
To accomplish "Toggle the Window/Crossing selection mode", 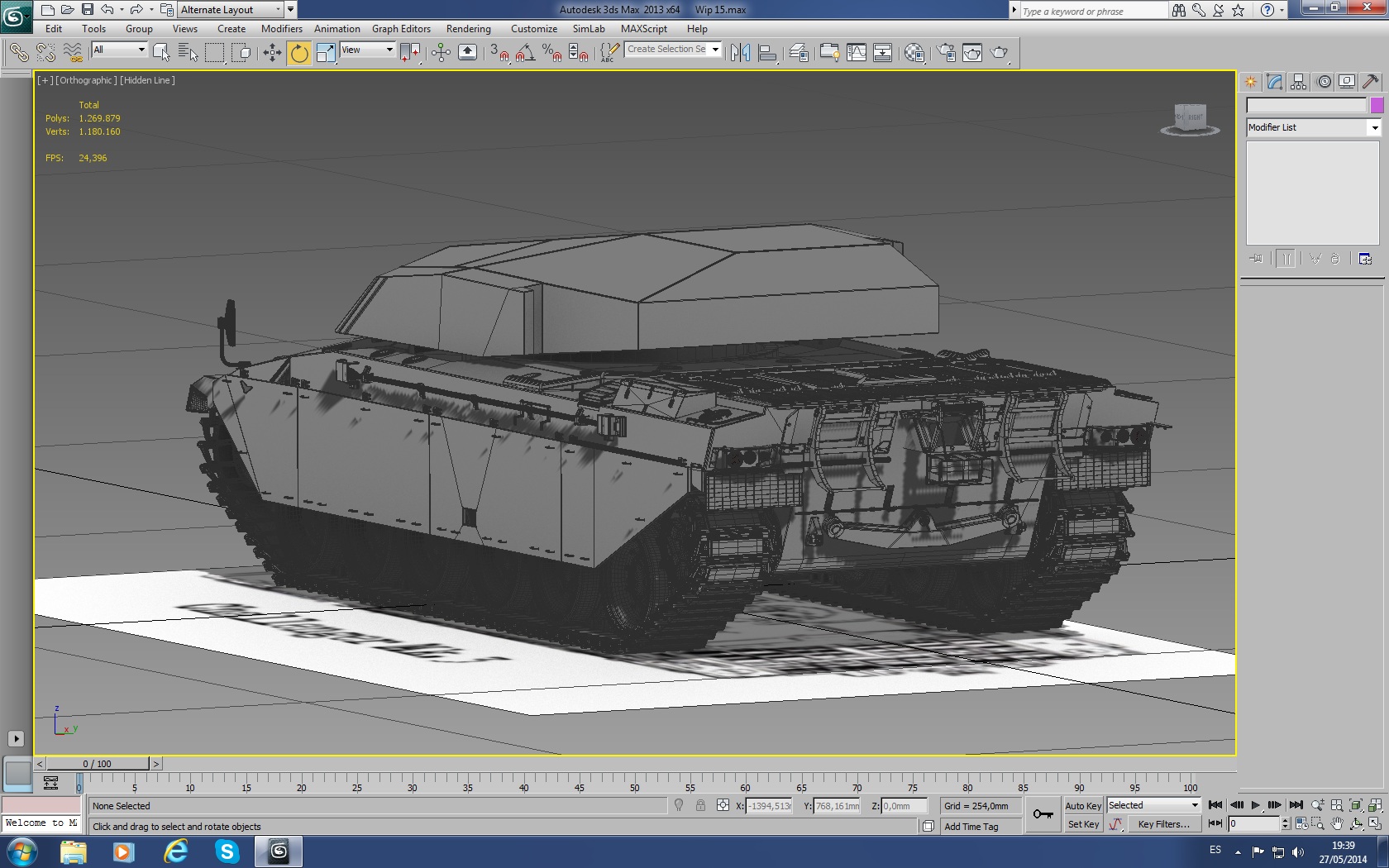I will tap(241, 53).
